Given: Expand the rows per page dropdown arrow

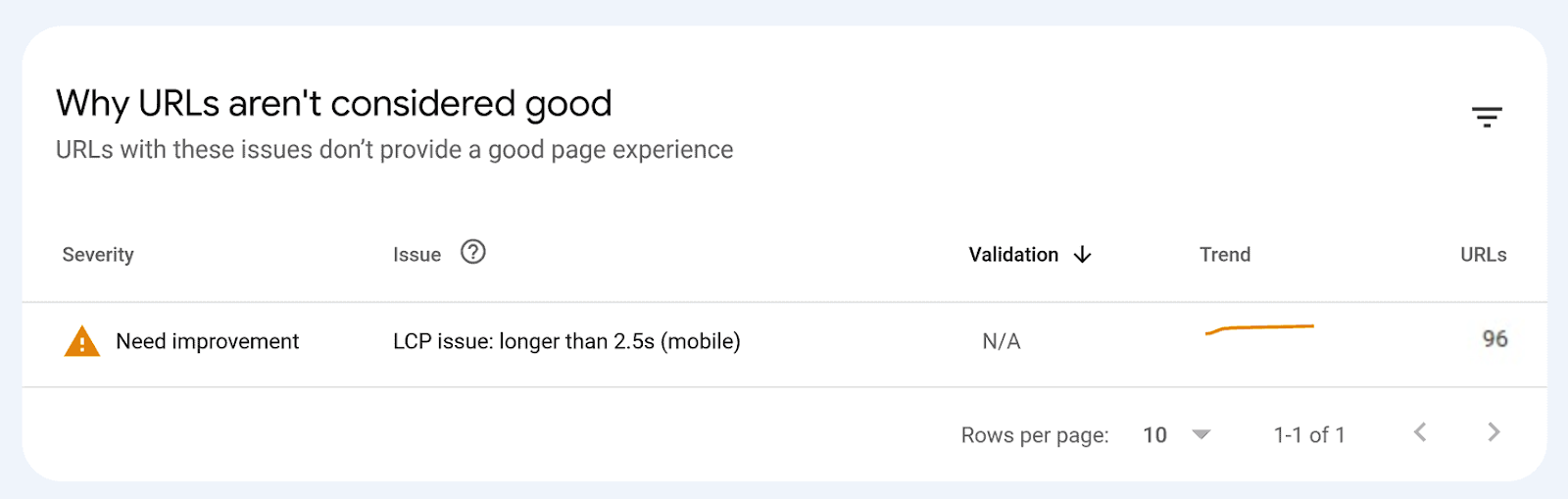Looking at the screenshot, I should click(1201, 434).
